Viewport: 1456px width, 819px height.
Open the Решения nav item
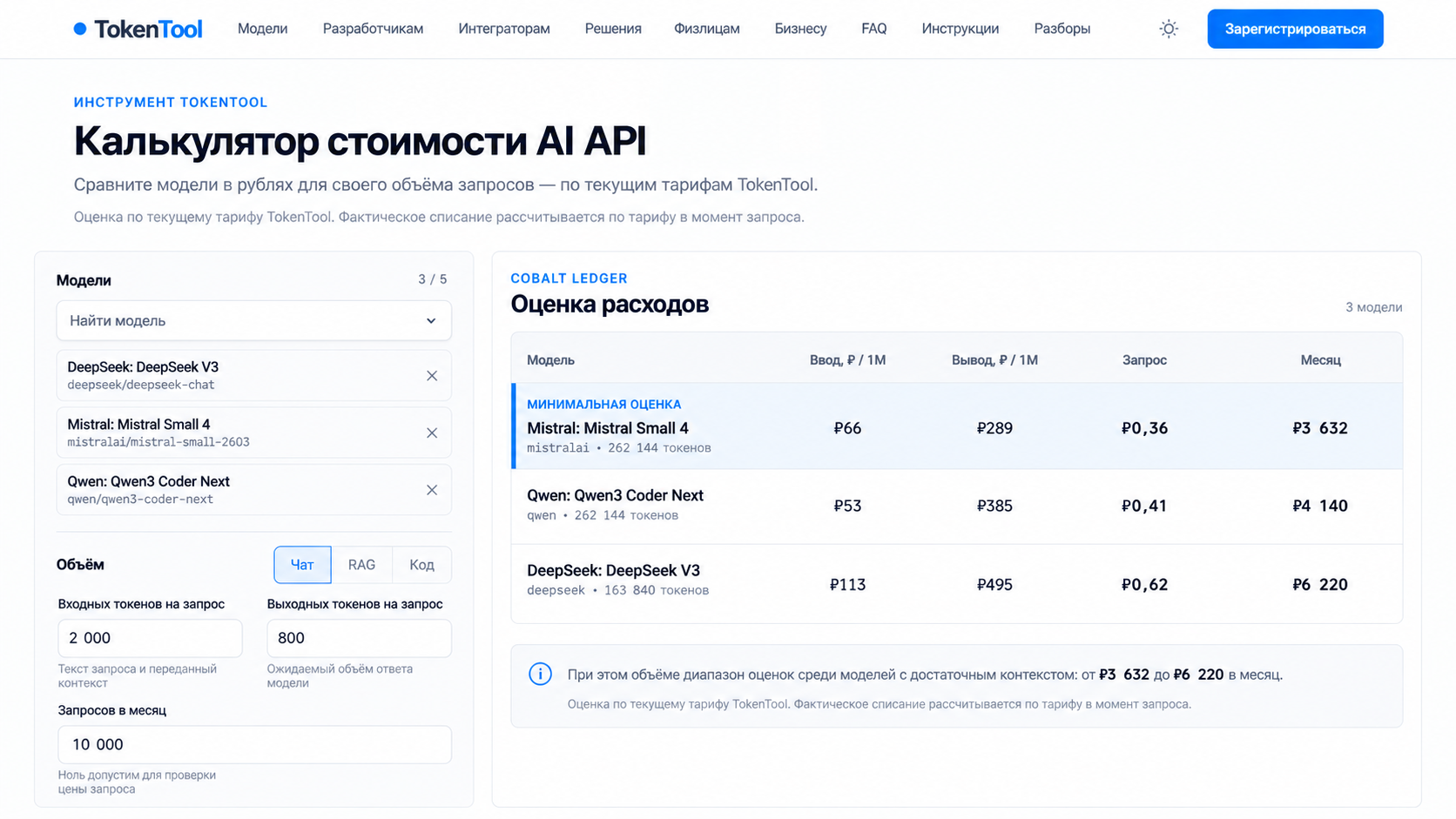click(x=613, y=29)
